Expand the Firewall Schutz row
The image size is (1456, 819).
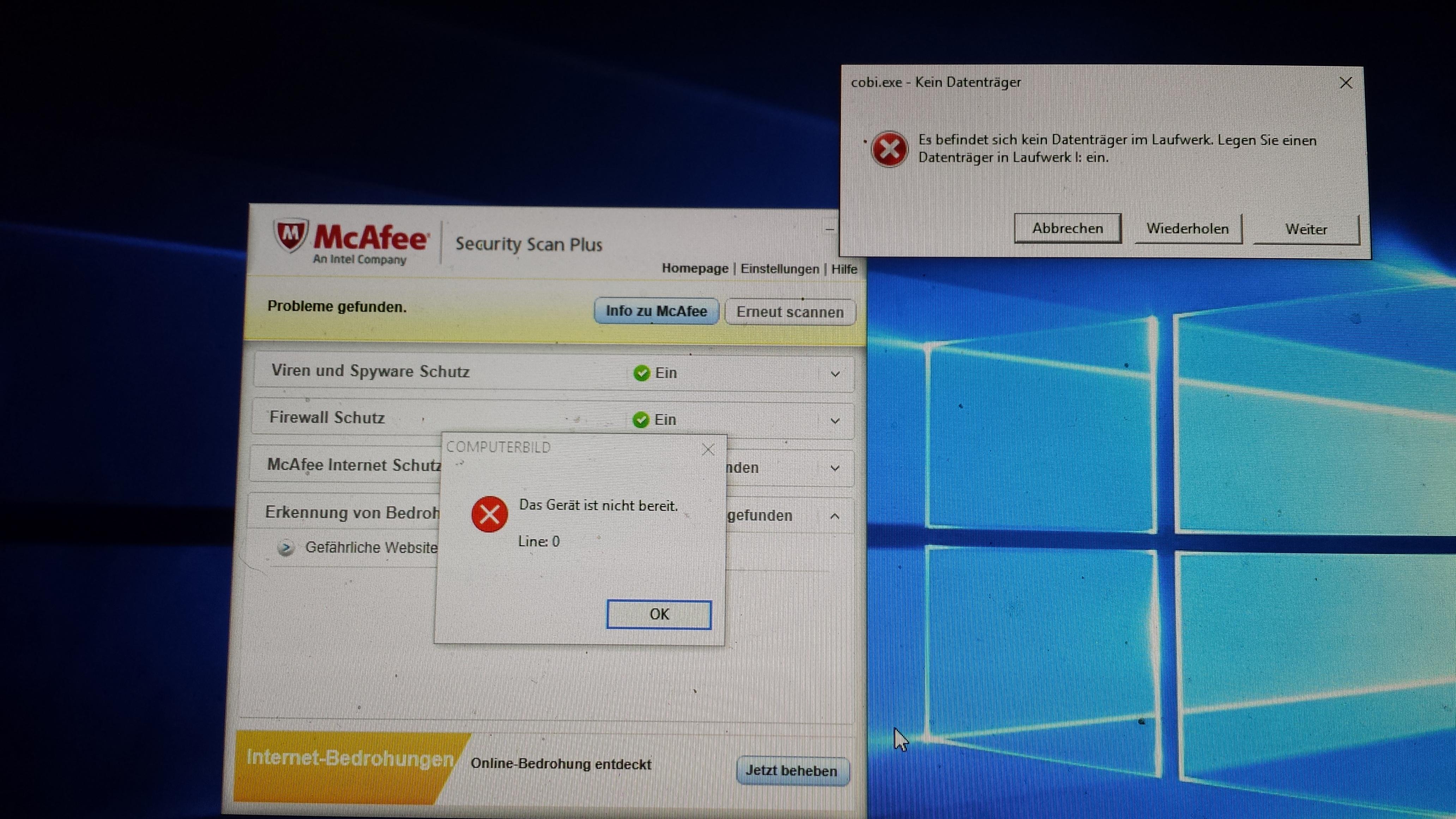pyautogui.click(x=835, y=421)
